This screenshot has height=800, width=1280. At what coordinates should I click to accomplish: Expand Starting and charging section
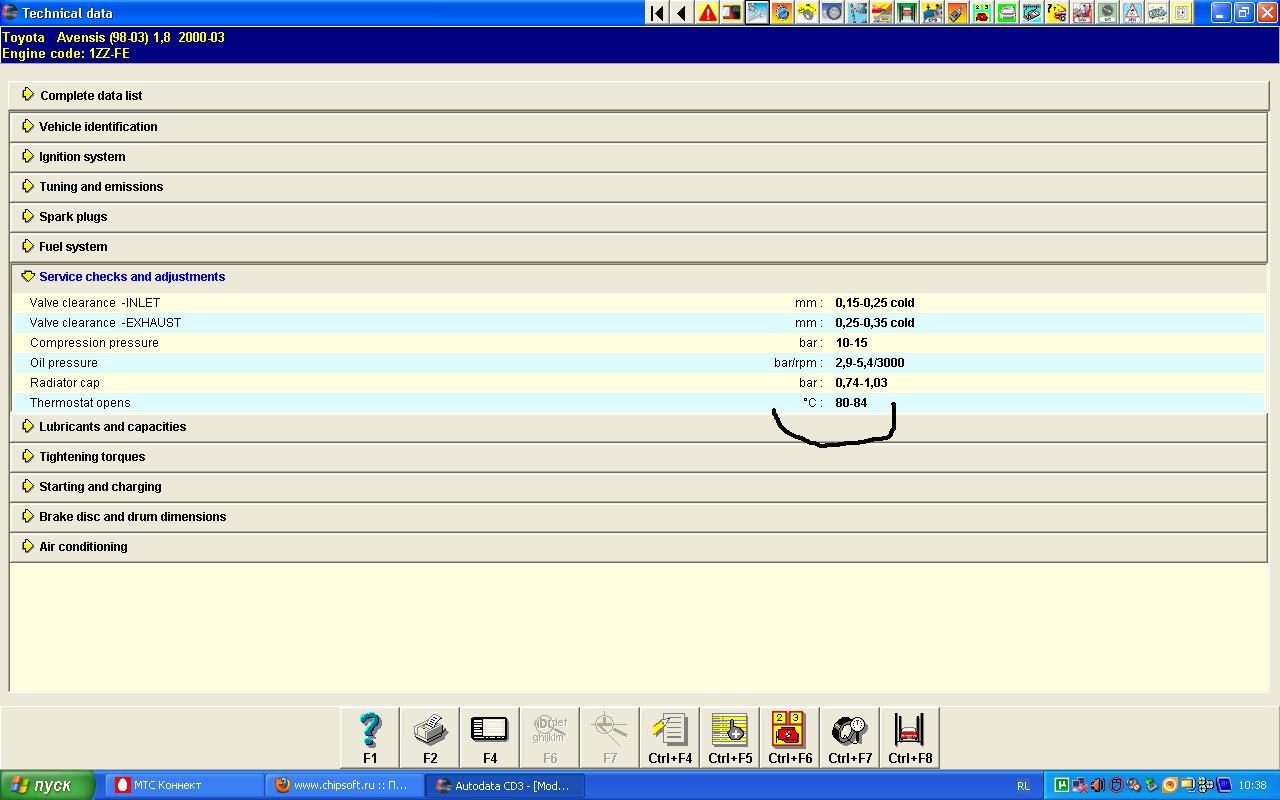coord(638,486)
